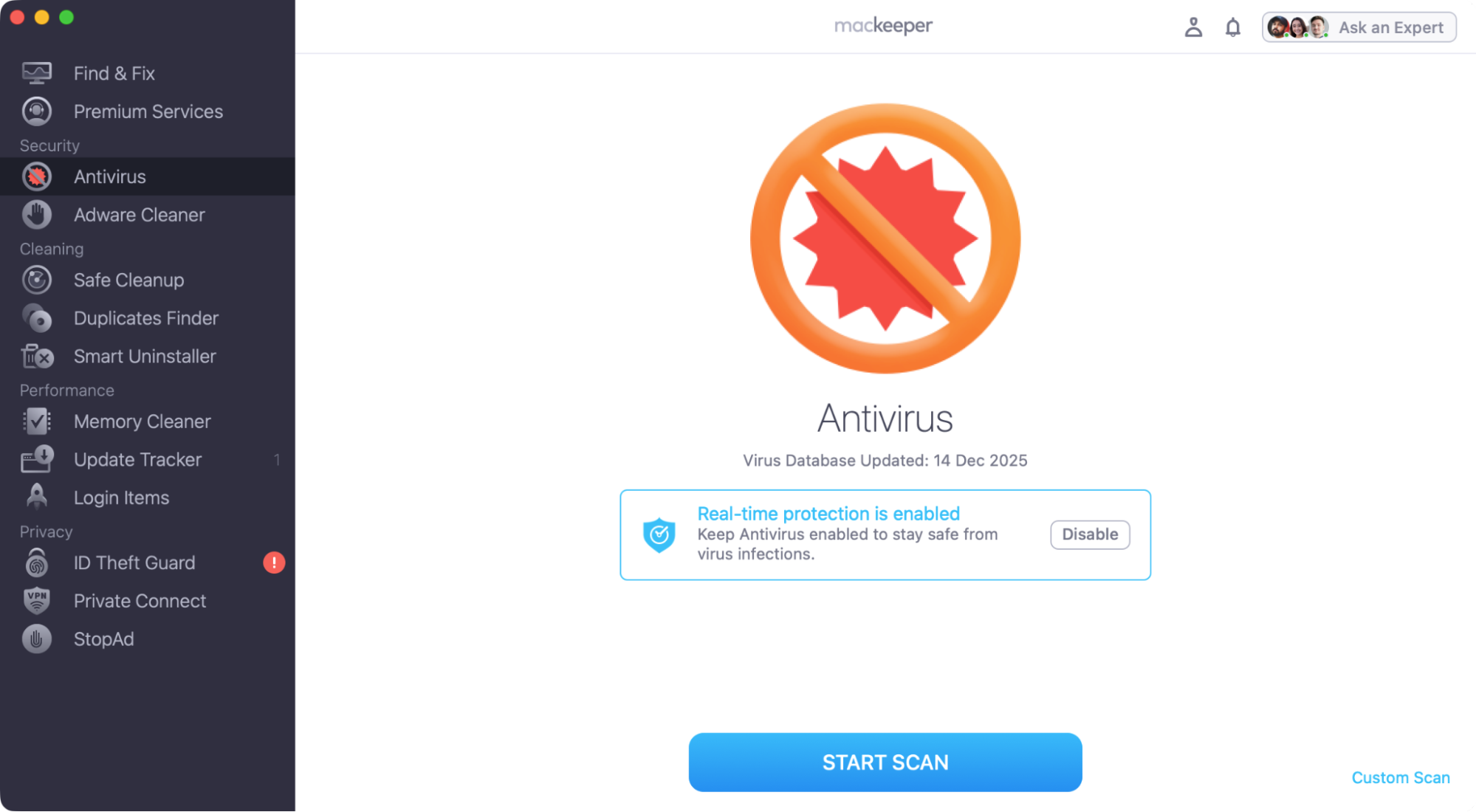Screen dimensions: 1476x812
Task: Open the user account icon
Action: point(1193,27)
